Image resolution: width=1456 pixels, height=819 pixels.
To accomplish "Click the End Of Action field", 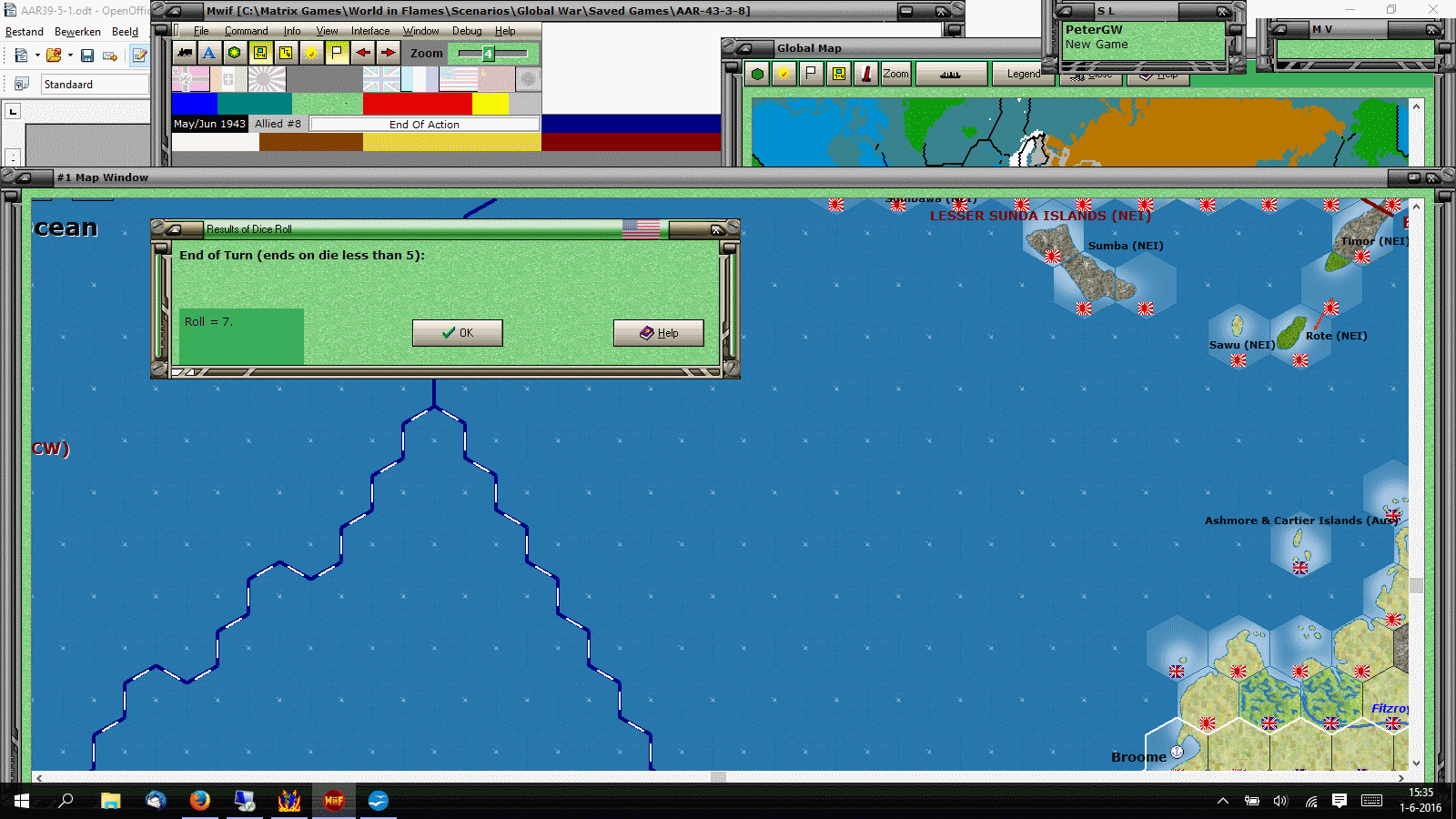I will tap(425, 124).
